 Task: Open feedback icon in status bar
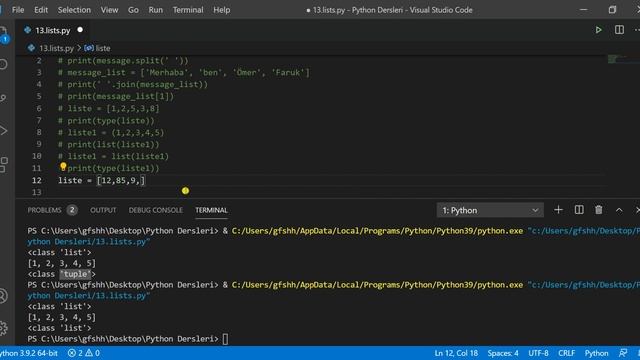tap(623, 353)
